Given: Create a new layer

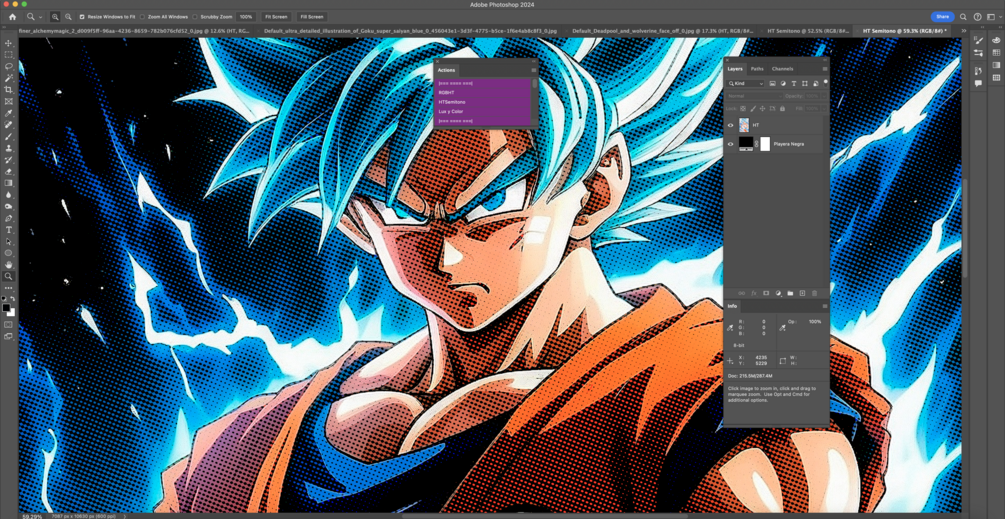Looking at the screenshot, I should [802, 293].
